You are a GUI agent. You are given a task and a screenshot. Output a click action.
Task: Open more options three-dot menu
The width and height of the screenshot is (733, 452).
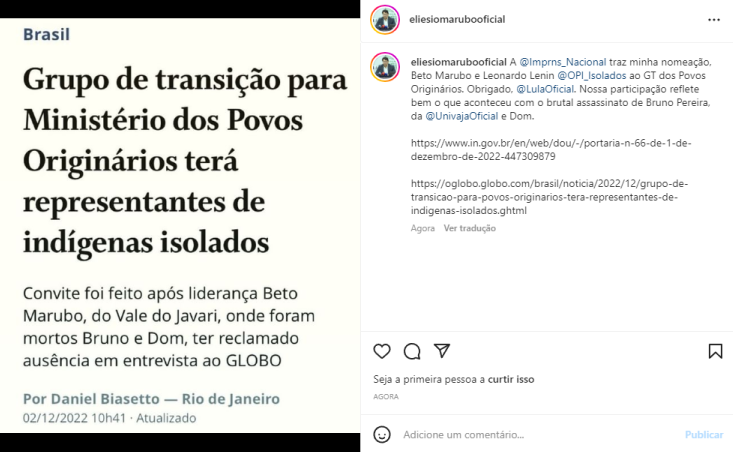(714, 20)
